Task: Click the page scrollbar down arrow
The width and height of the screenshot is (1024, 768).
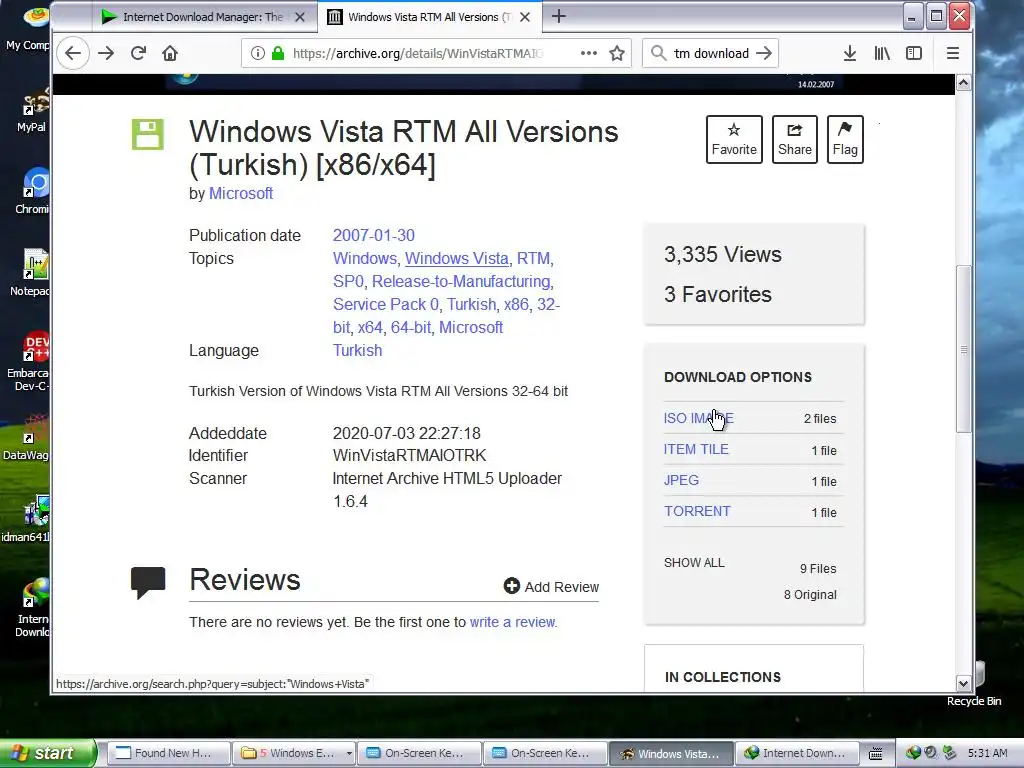Action: tap(963, 684)
